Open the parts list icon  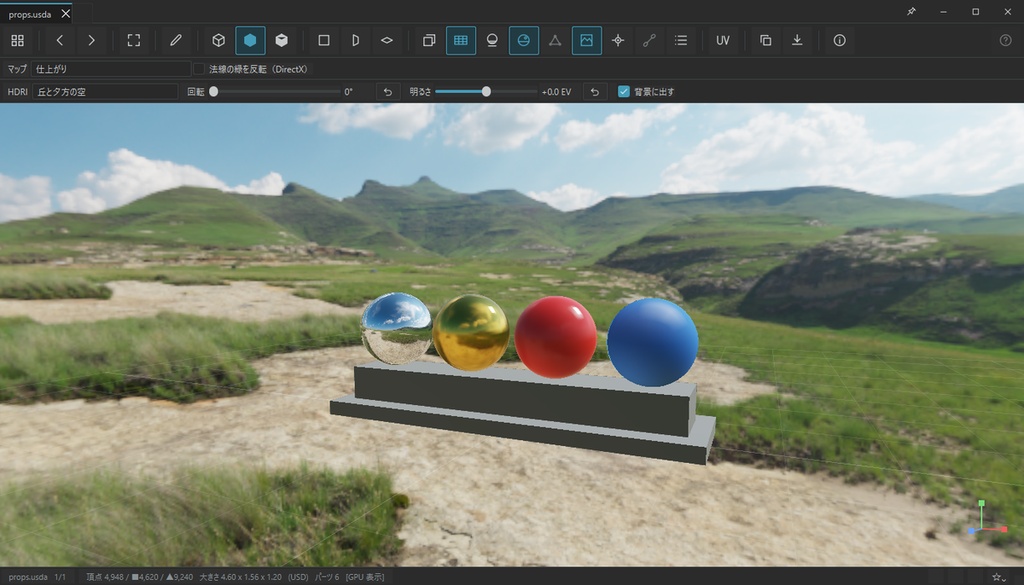pos(680,40)
